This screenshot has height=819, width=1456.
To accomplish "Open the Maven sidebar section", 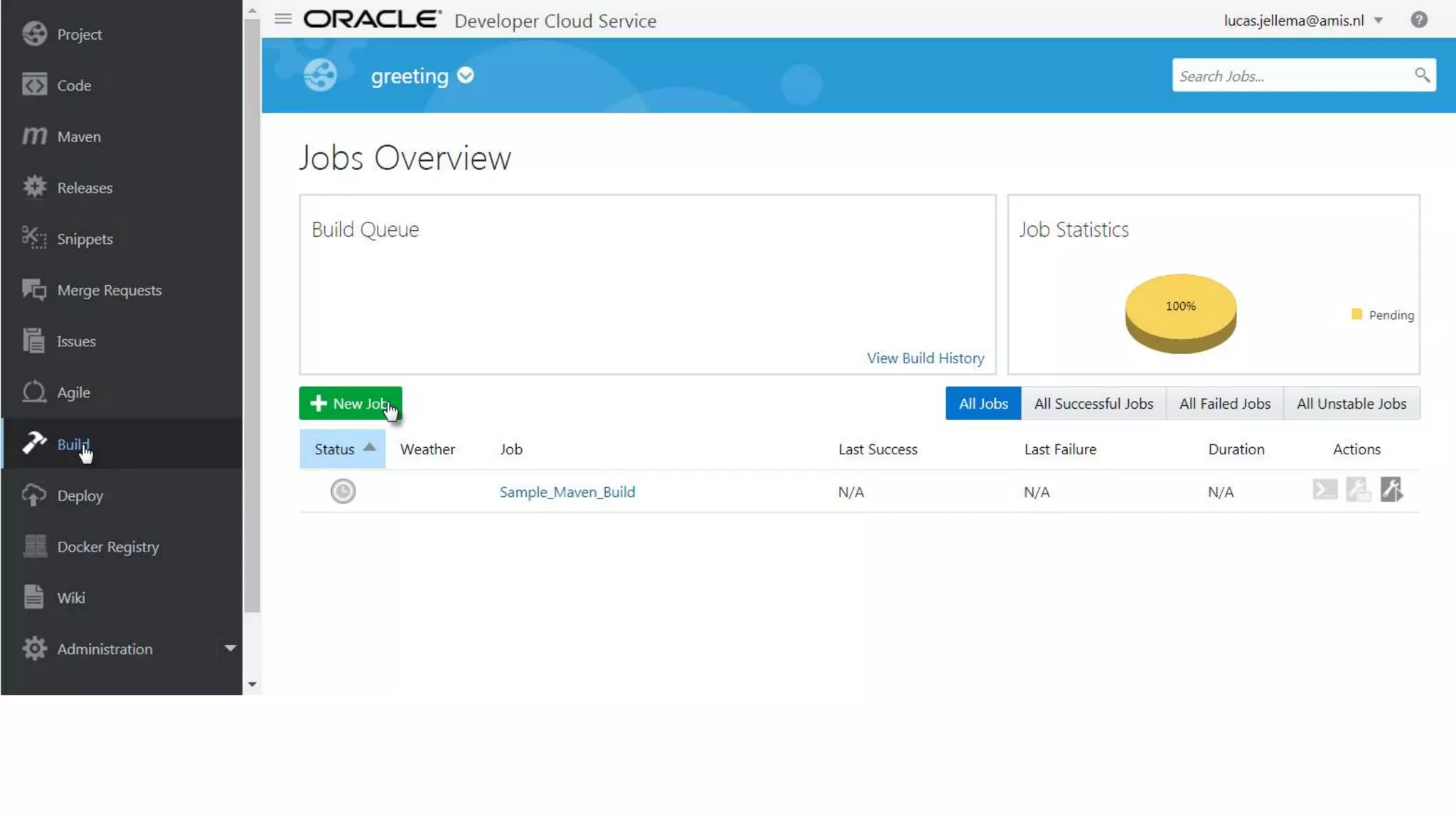I will tap(78, 136).
